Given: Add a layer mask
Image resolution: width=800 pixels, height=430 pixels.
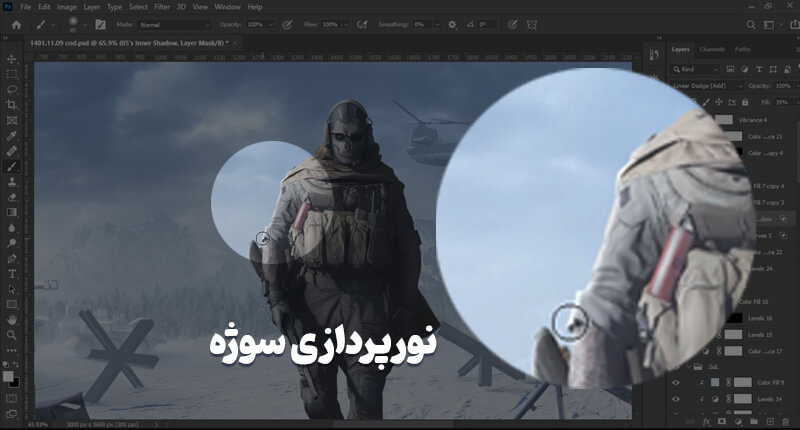Looking at the screenshot, I should [721, 422].
